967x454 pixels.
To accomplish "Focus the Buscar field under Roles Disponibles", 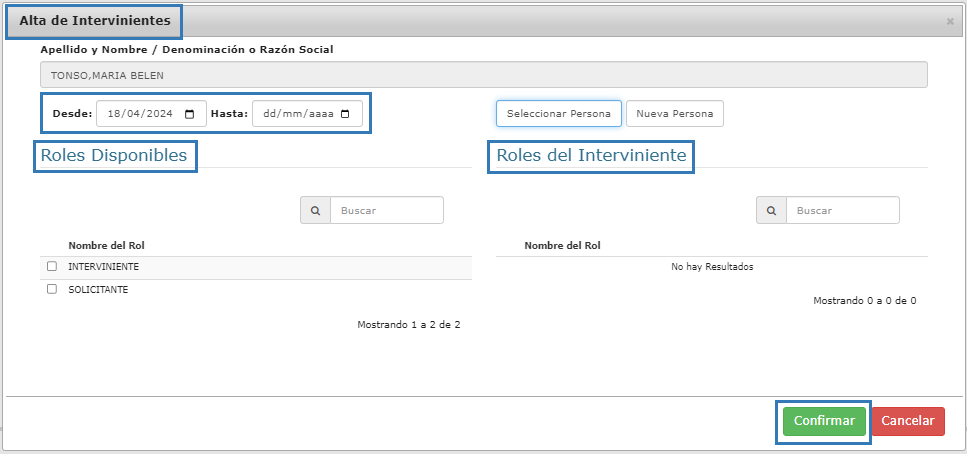I will (x=386, y=210).
